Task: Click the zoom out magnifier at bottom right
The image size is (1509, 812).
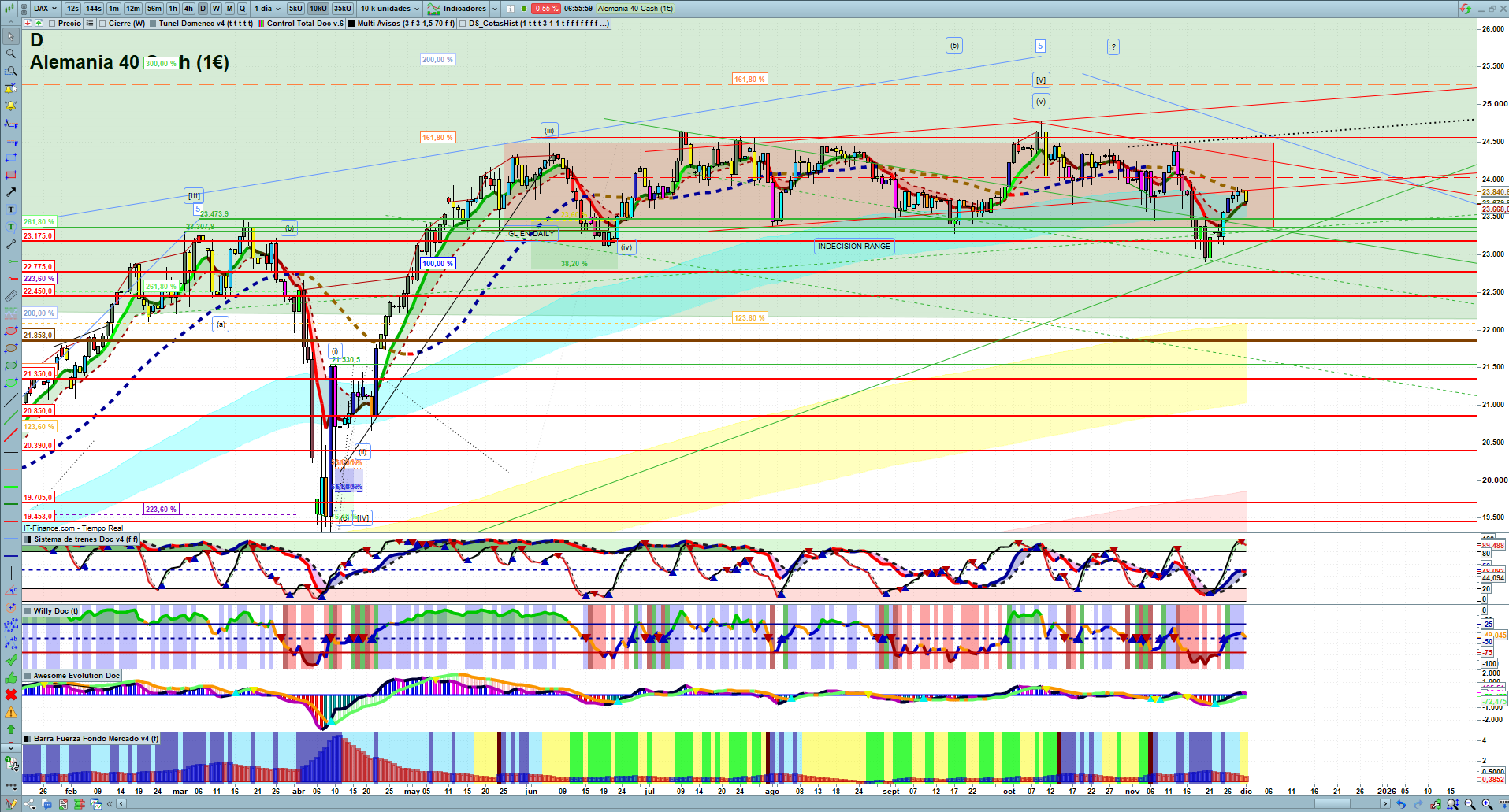Action: (x=1470, y=804)
